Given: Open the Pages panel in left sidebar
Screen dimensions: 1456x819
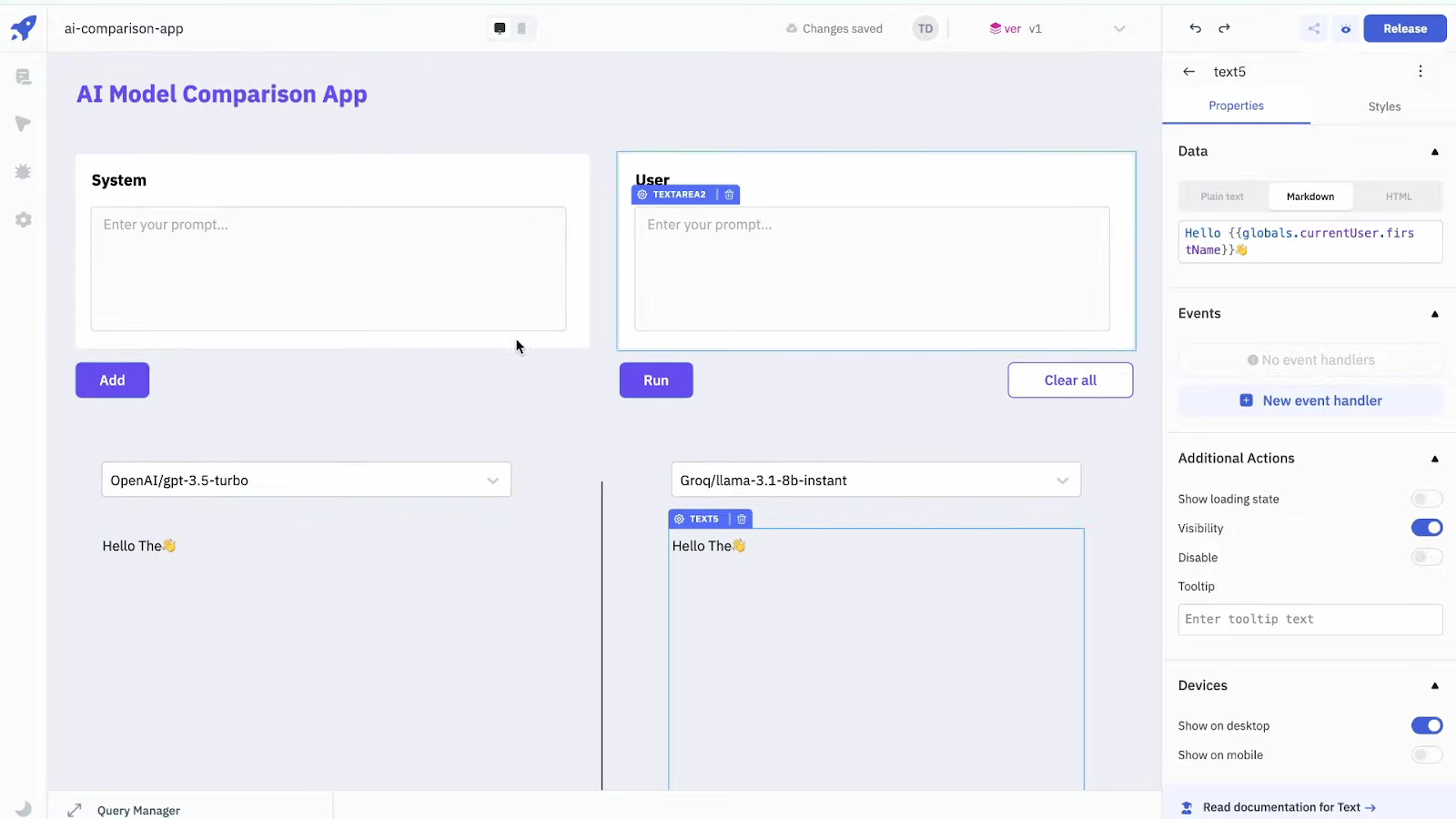Looking at the screenshot, I should (24, 77).
